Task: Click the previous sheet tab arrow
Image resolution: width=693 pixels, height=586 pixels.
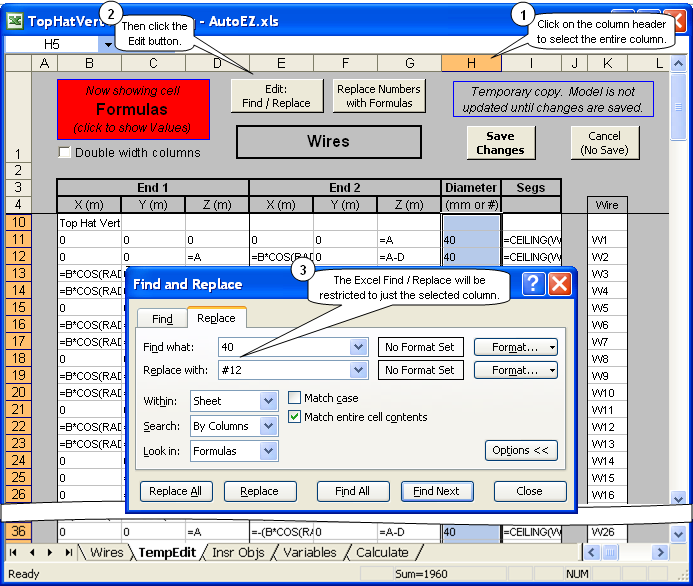Action: point(32,552)
